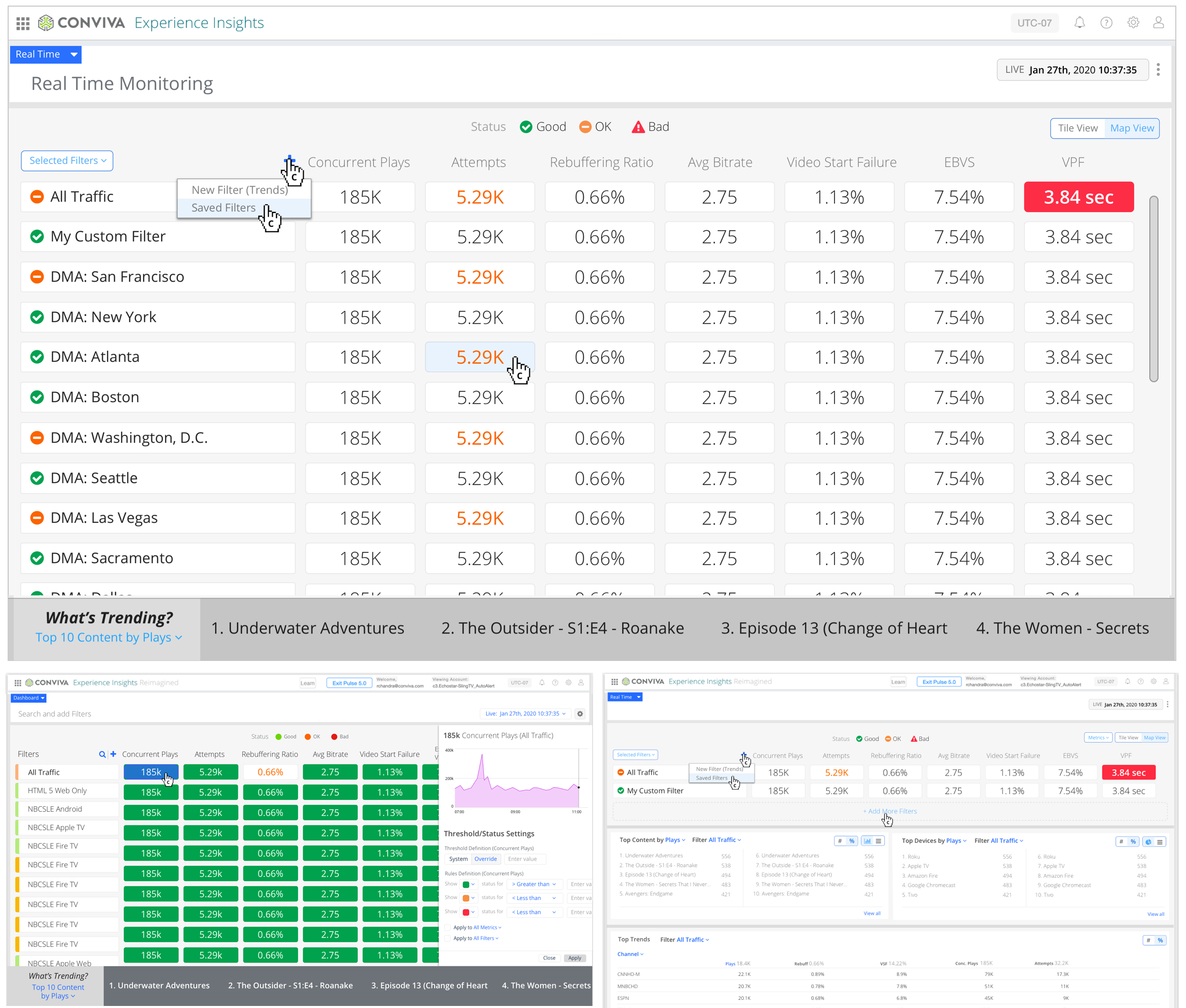Open user profile icon in the Real Time Monitoring panel
The height and width of the screenshot is (1008, 1186).
(1158, 23)
